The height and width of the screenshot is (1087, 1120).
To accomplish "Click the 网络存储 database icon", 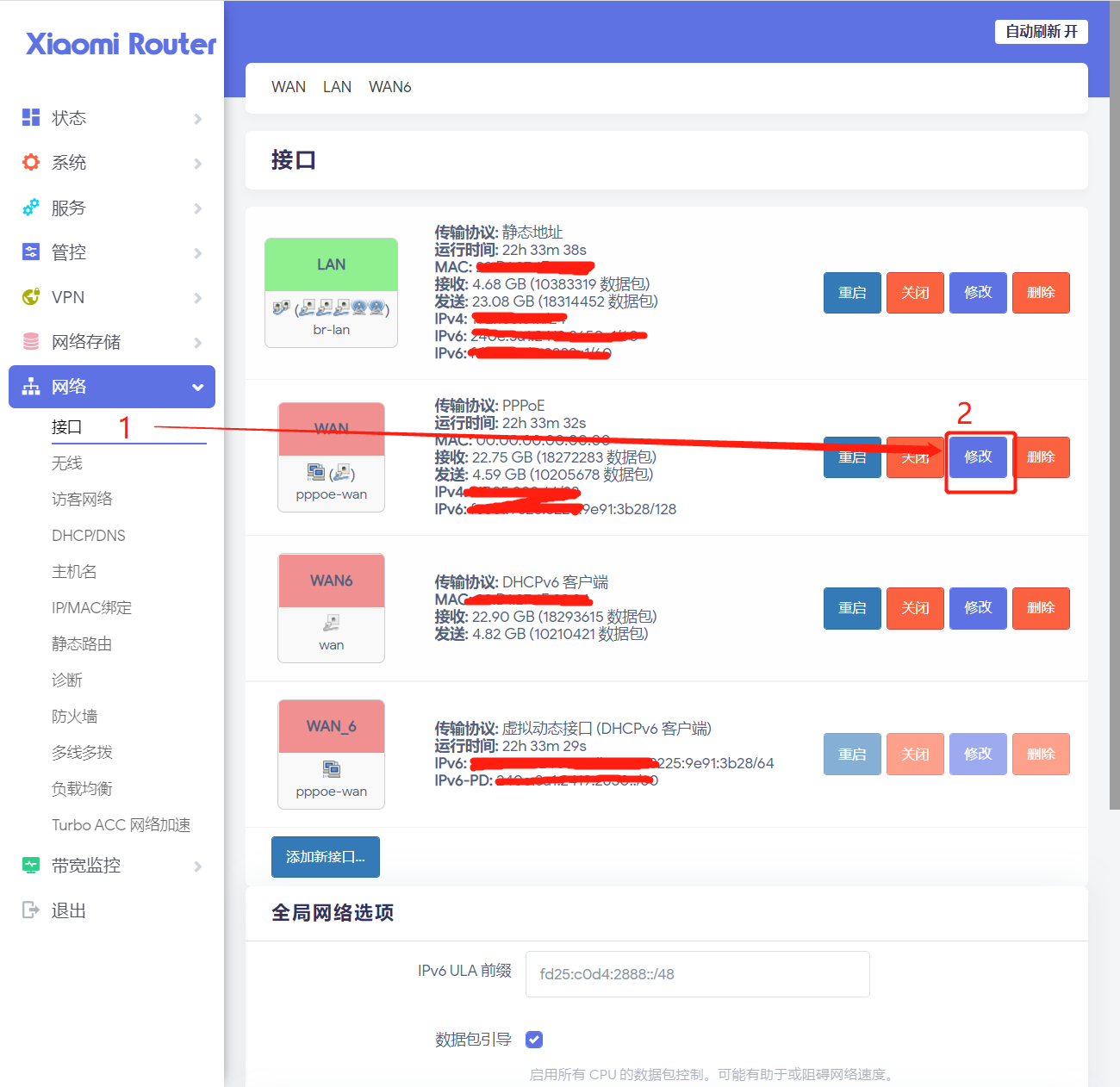I will point(31,341).
